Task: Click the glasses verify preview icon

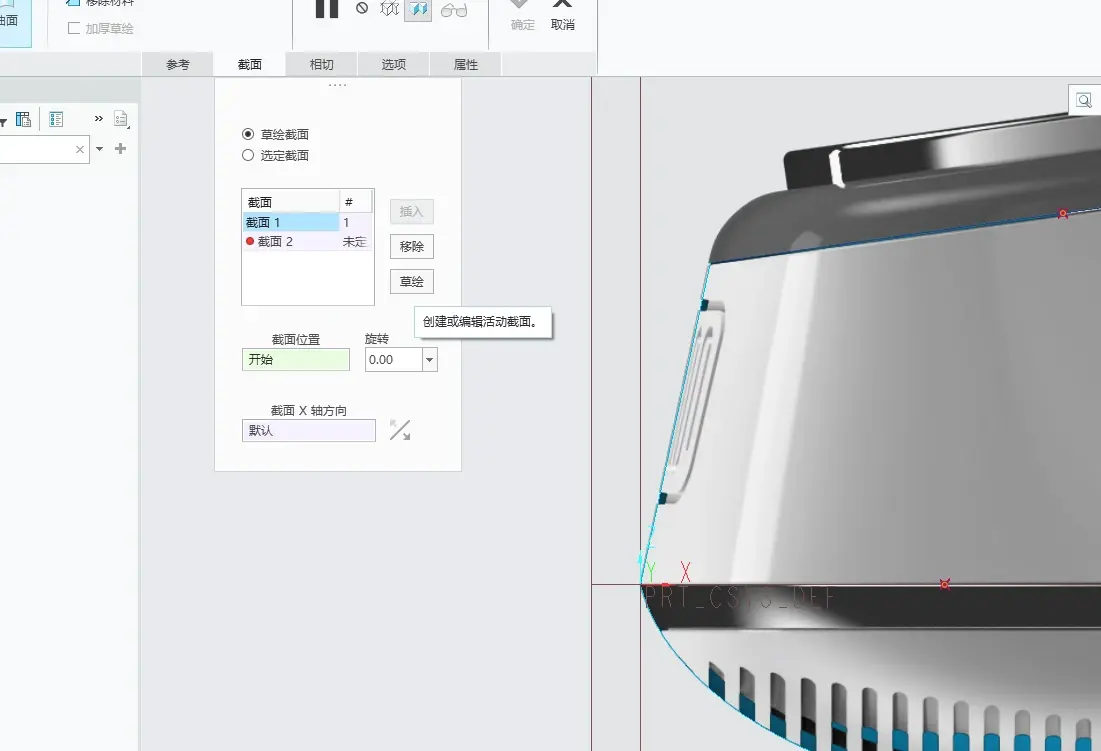Action: 454,10
